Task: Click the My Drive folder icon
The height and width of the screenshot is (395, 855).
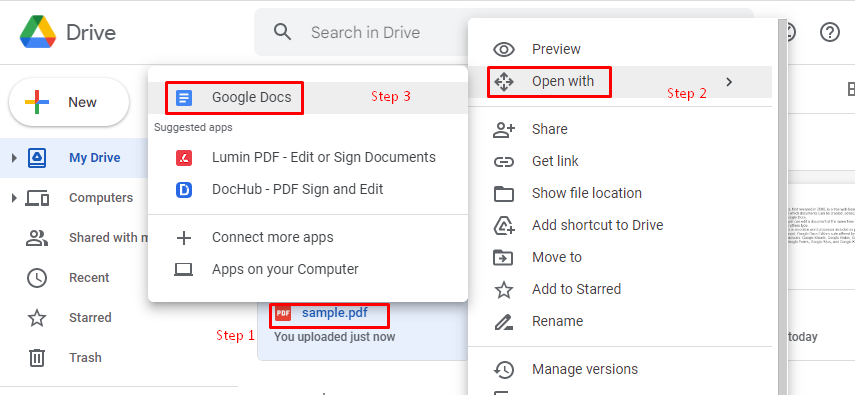Action: [37, 158]
